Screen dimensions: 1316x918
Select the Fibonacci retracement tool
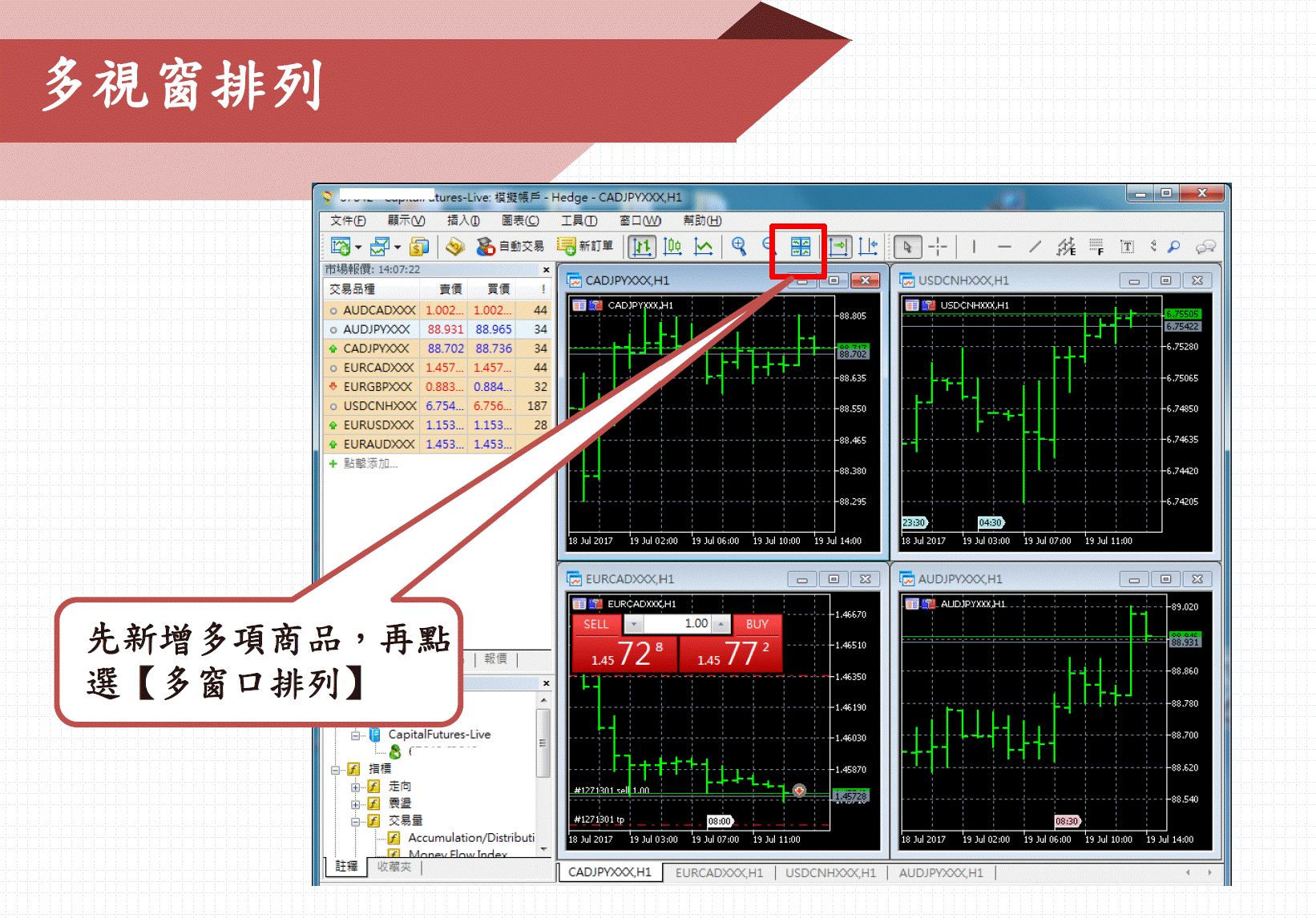1096,247
